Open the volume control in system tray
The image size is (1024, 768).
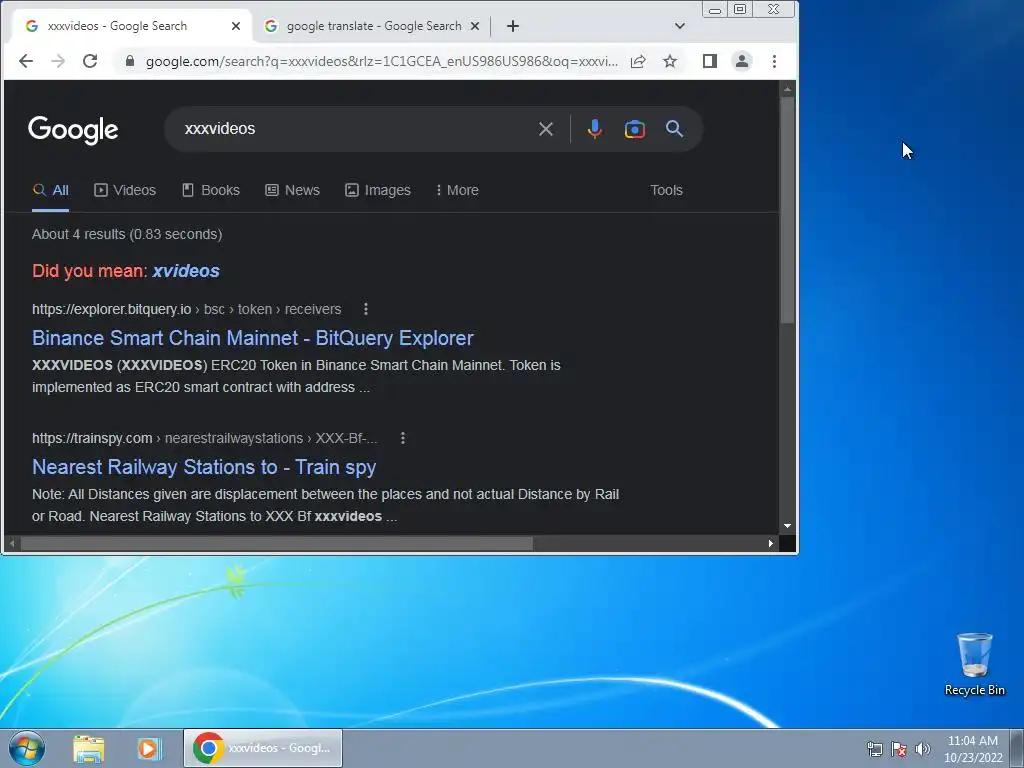tap(923, 749)
